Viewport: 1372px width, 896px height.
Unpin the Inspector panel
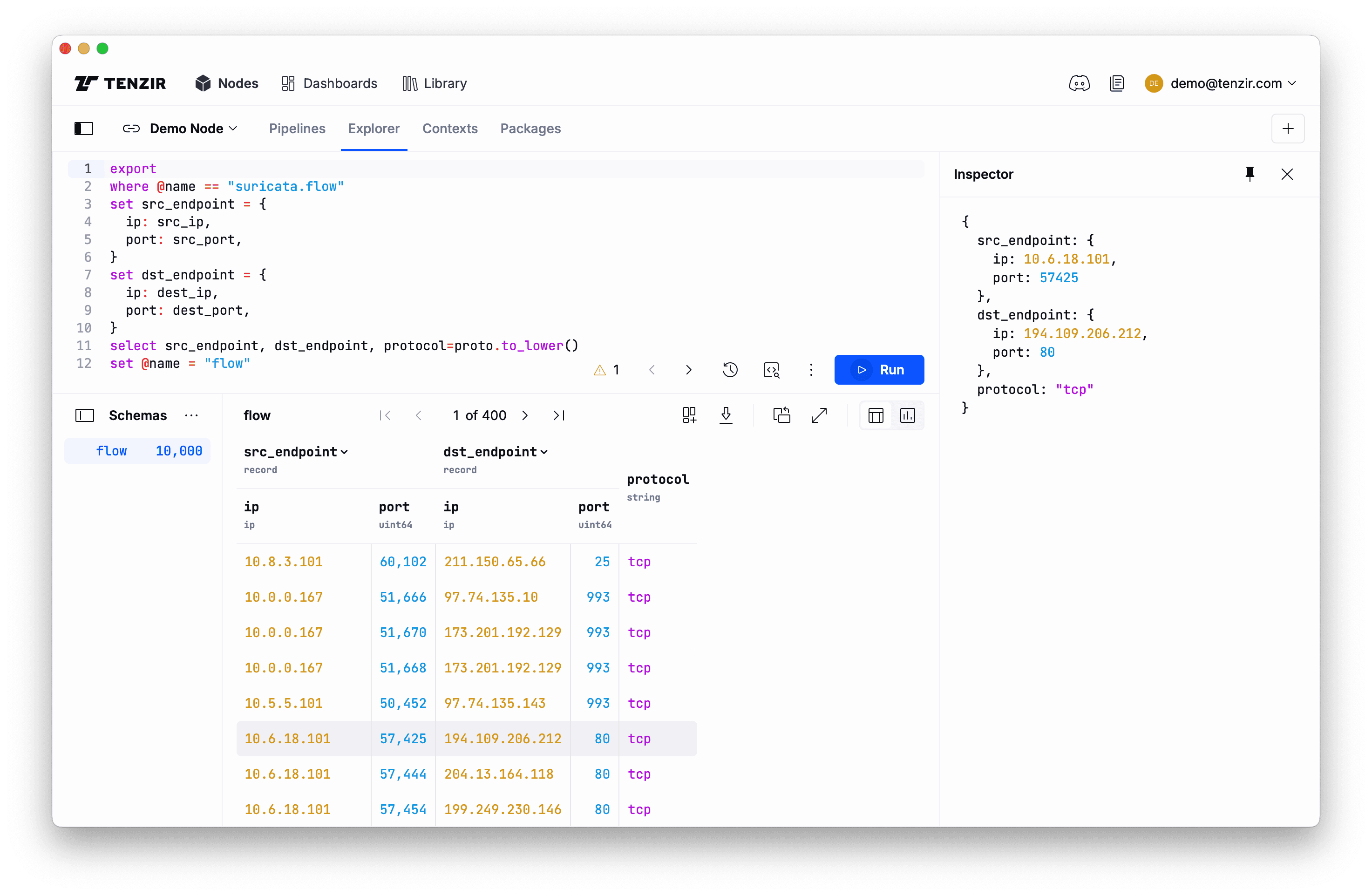[1250, 174]
